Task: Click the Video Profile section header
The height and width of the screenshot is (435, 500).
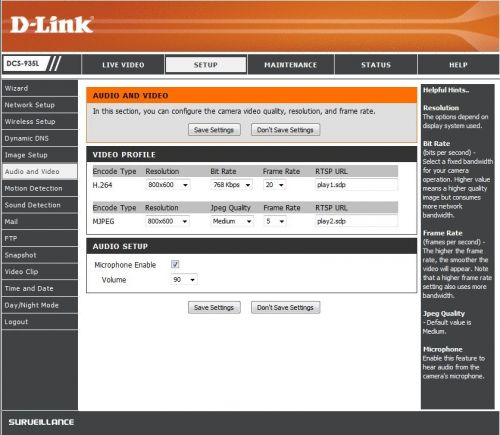Action: 252,154
